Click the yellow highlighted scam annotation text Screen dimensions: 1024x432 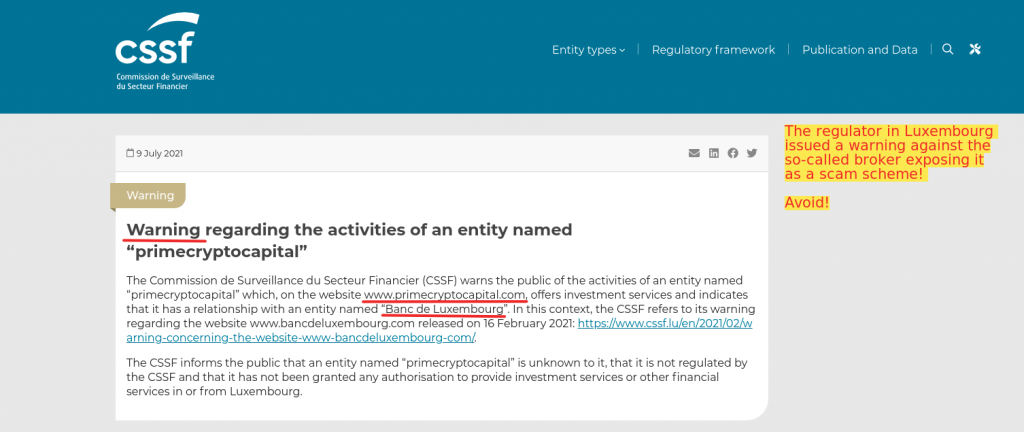[888, 153]
